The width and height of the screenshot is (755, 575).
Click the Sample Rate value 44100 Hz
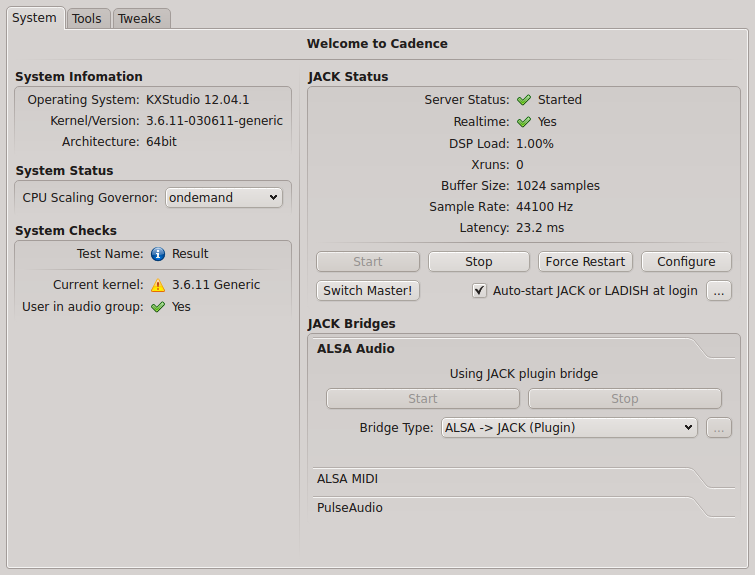[x=545, y=207]
